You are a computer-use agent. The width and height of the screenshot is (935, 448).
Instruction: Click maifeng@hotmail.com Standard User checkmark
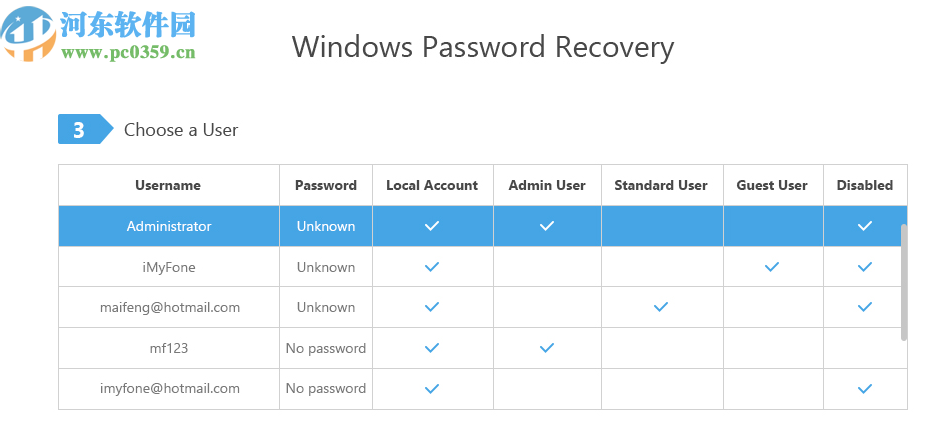tap(660, 307)
